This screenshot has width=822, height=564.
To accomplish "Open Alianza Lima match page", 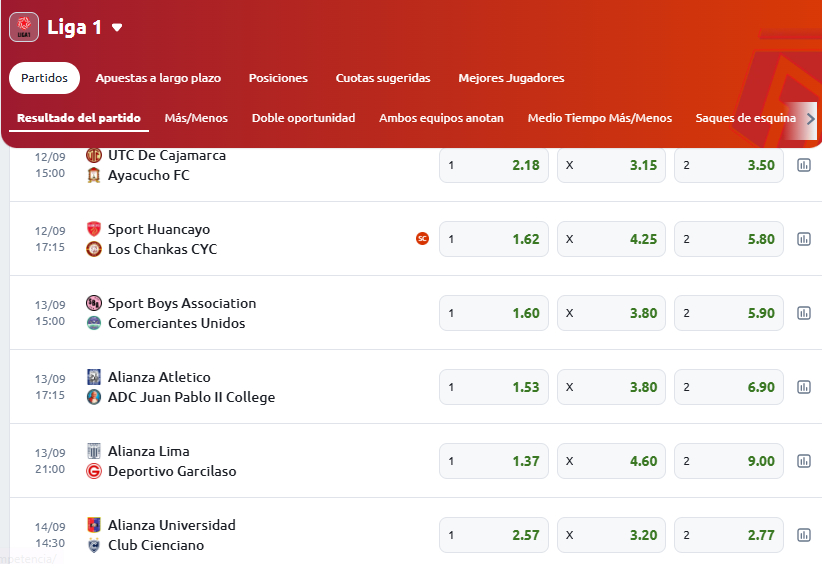I will click(149, 451).
